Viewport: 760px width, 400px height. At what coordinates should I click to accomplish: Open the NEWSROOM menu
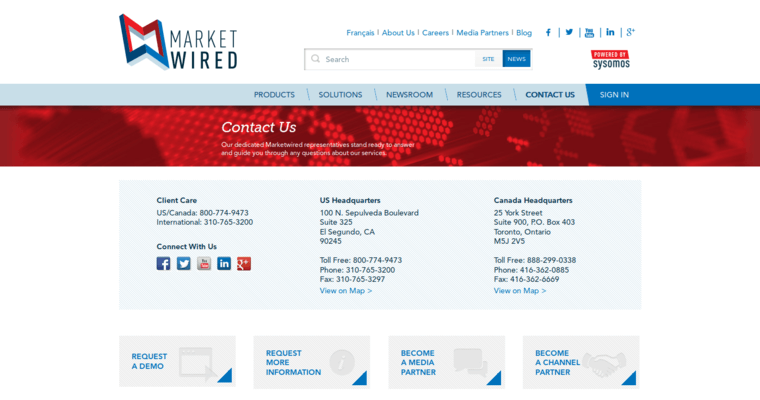pos(410,95)
